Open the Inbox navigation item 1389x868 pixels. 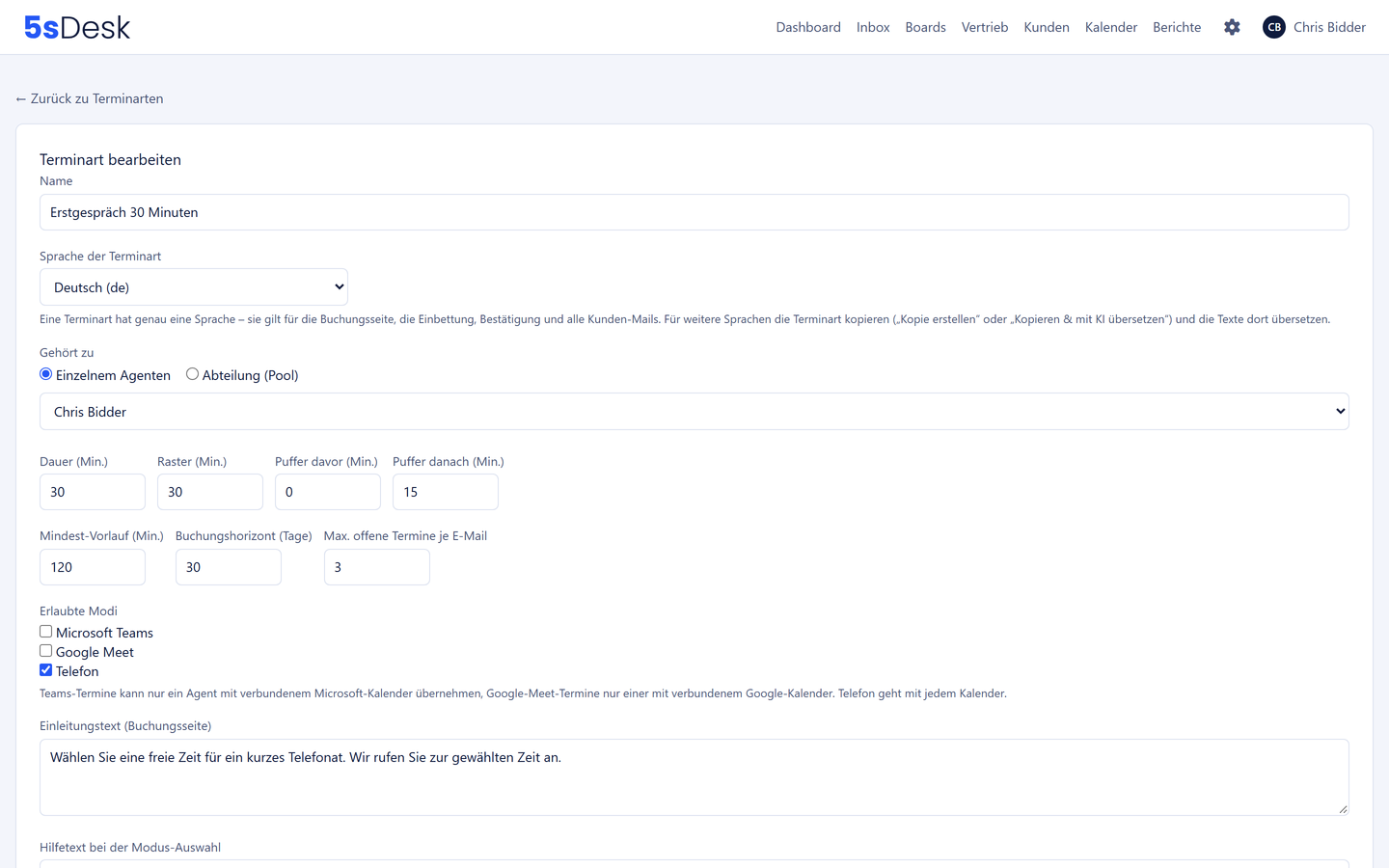click(873, 27)
